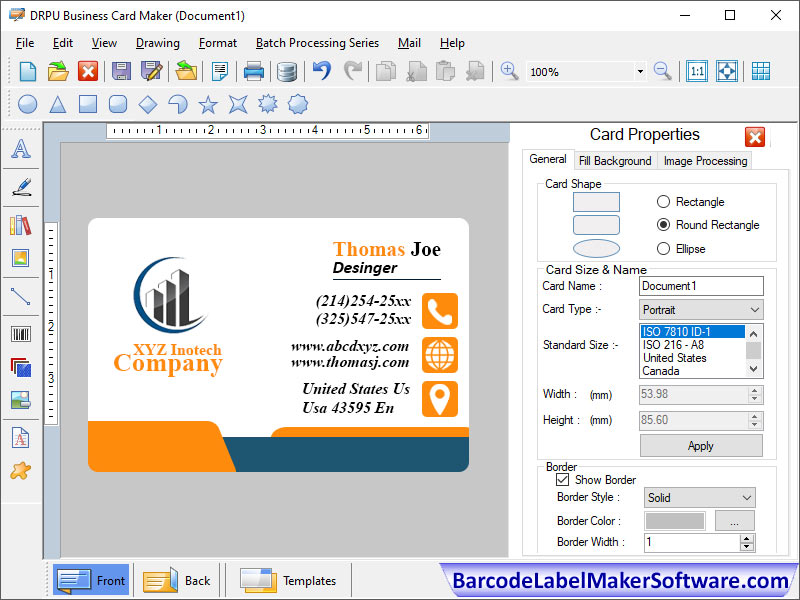Decrease the Height value with down arrow
This screenshot has width=800, height=600.
click(x=755, y=424)
